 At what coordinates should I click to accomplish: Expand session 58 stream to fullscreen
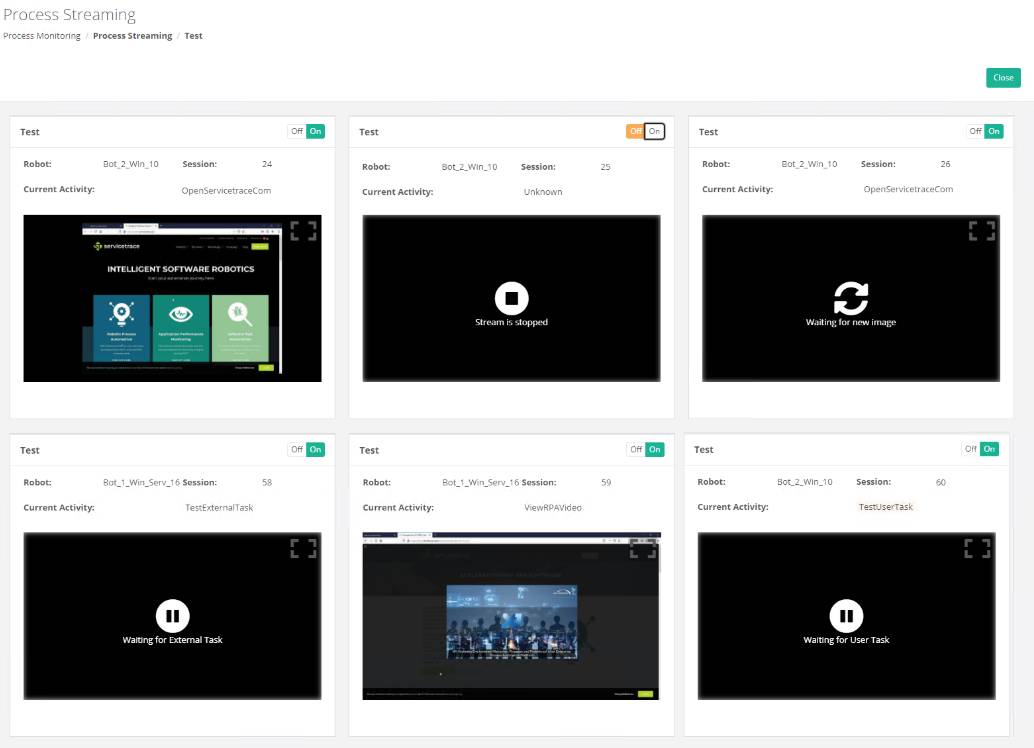pyautogui.click(x=304, y=548)
